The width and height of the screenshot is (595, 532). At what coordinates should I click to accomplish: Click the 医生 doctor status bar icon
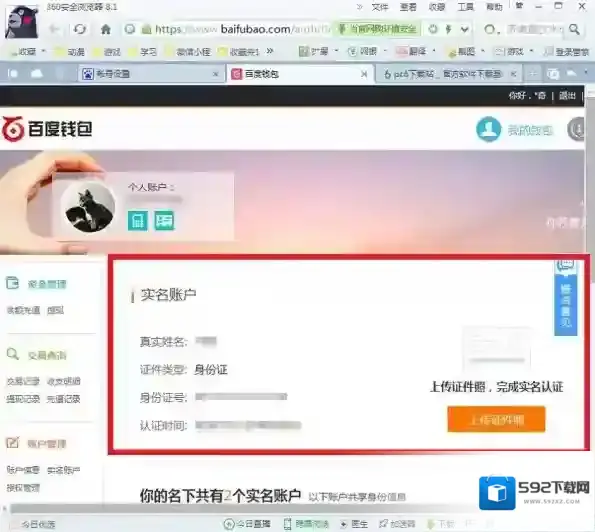pyautogui.click(x=354, y=524)
